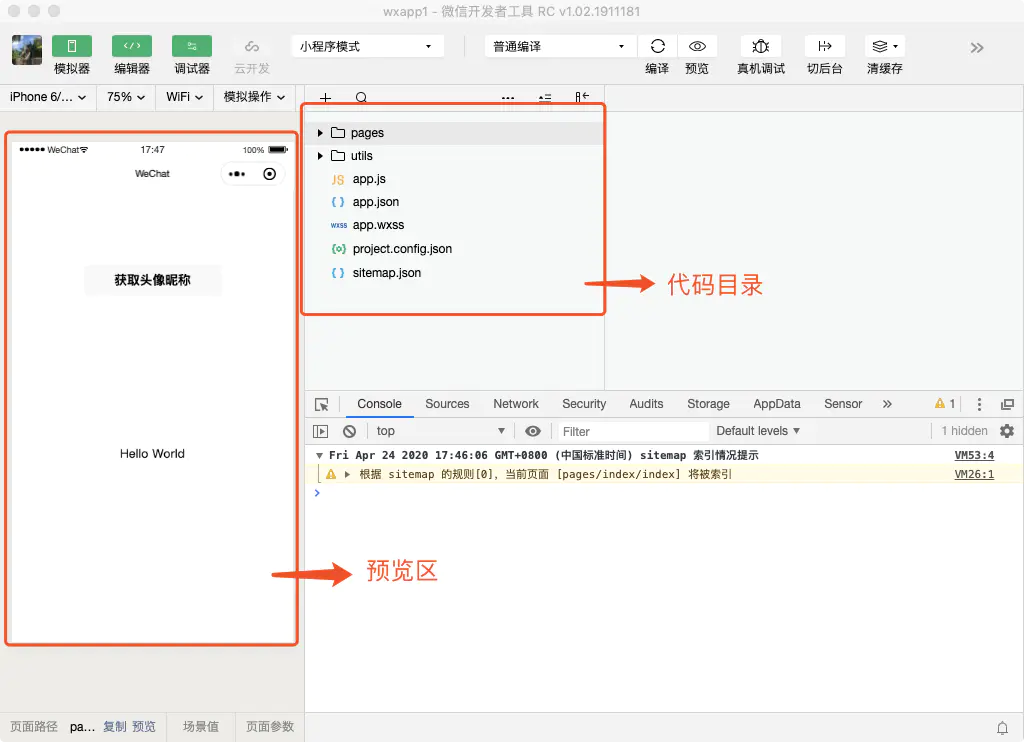Toggle the live expression eye icon
The image size is (1024, 742).
tap(533, 431)
